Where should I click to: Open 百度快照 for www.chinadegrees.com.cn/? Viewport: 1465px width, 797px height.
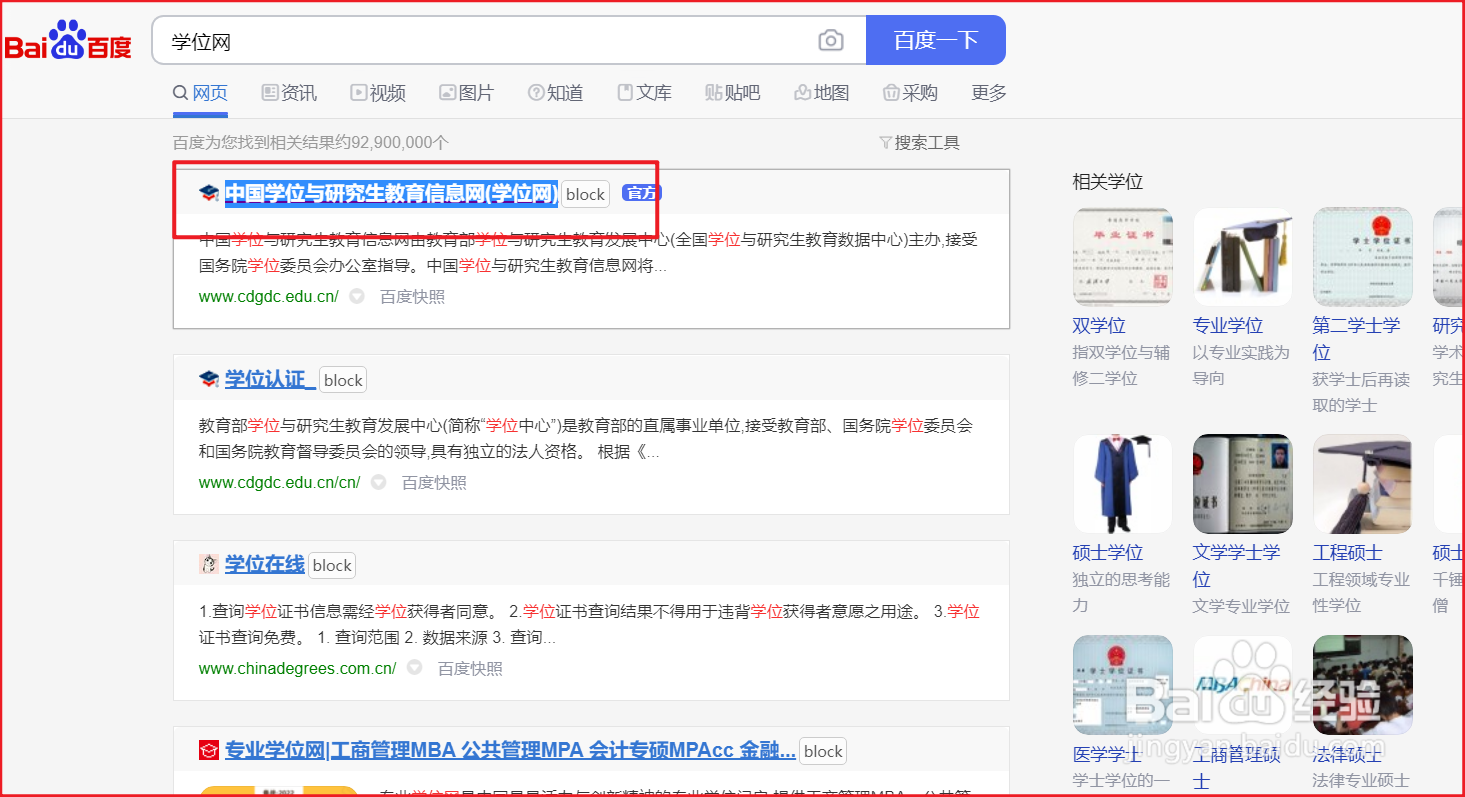click(x=470, y=669)
